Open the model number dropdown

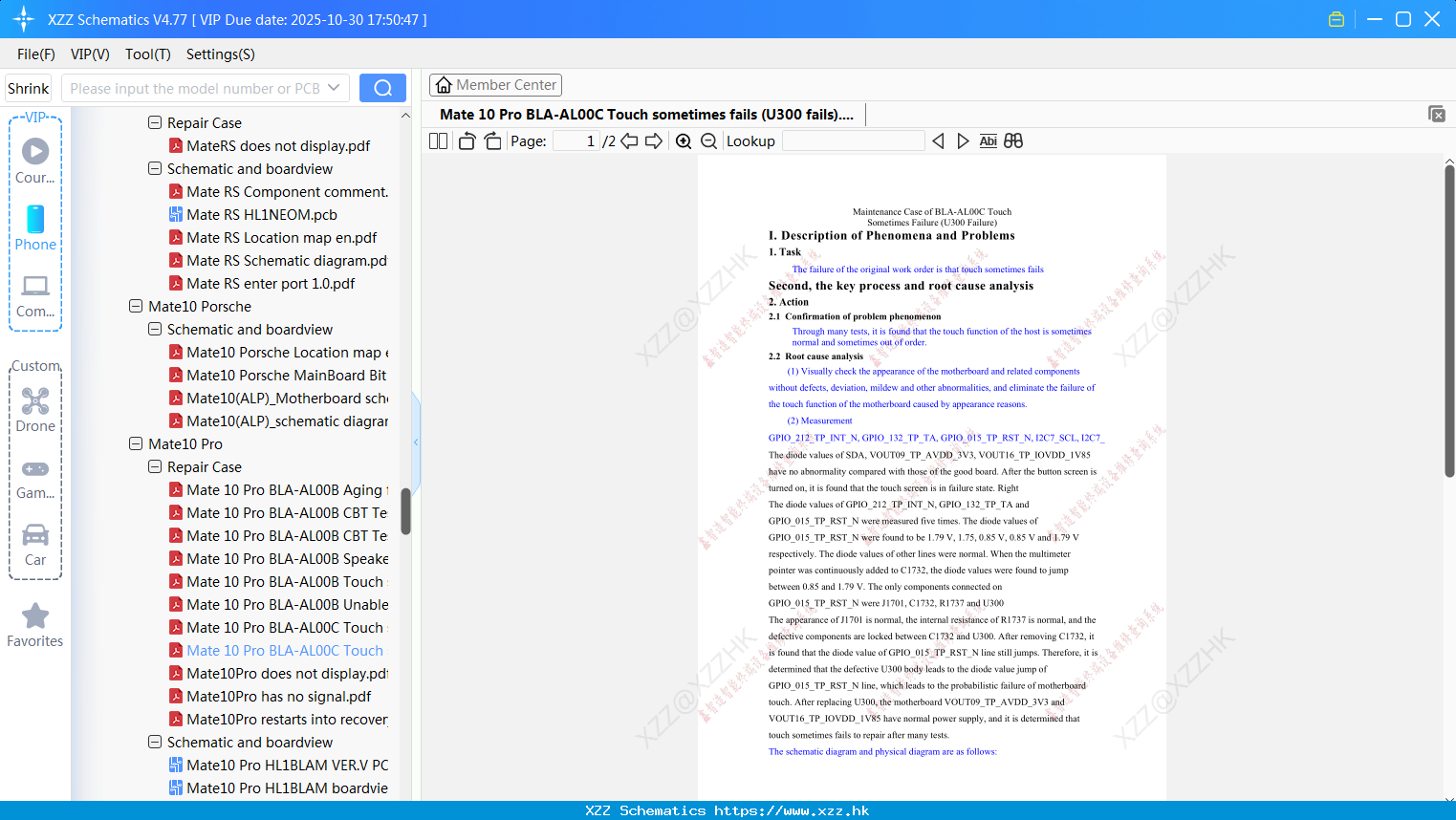pos(334,88)
